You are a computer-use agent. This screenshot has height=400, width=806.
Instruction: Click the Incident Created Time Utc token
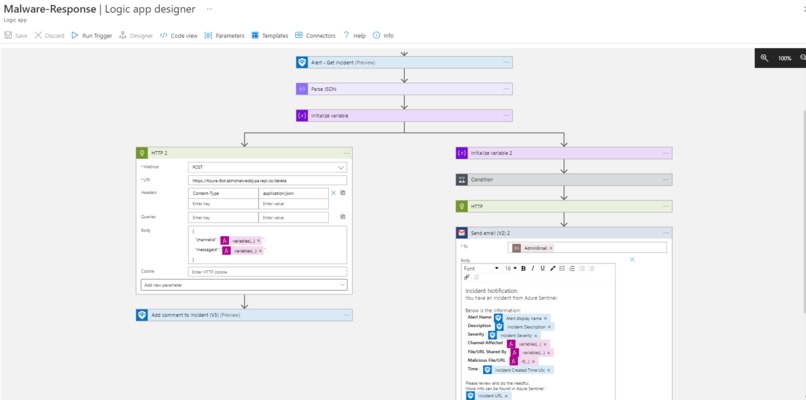[519, 370]
